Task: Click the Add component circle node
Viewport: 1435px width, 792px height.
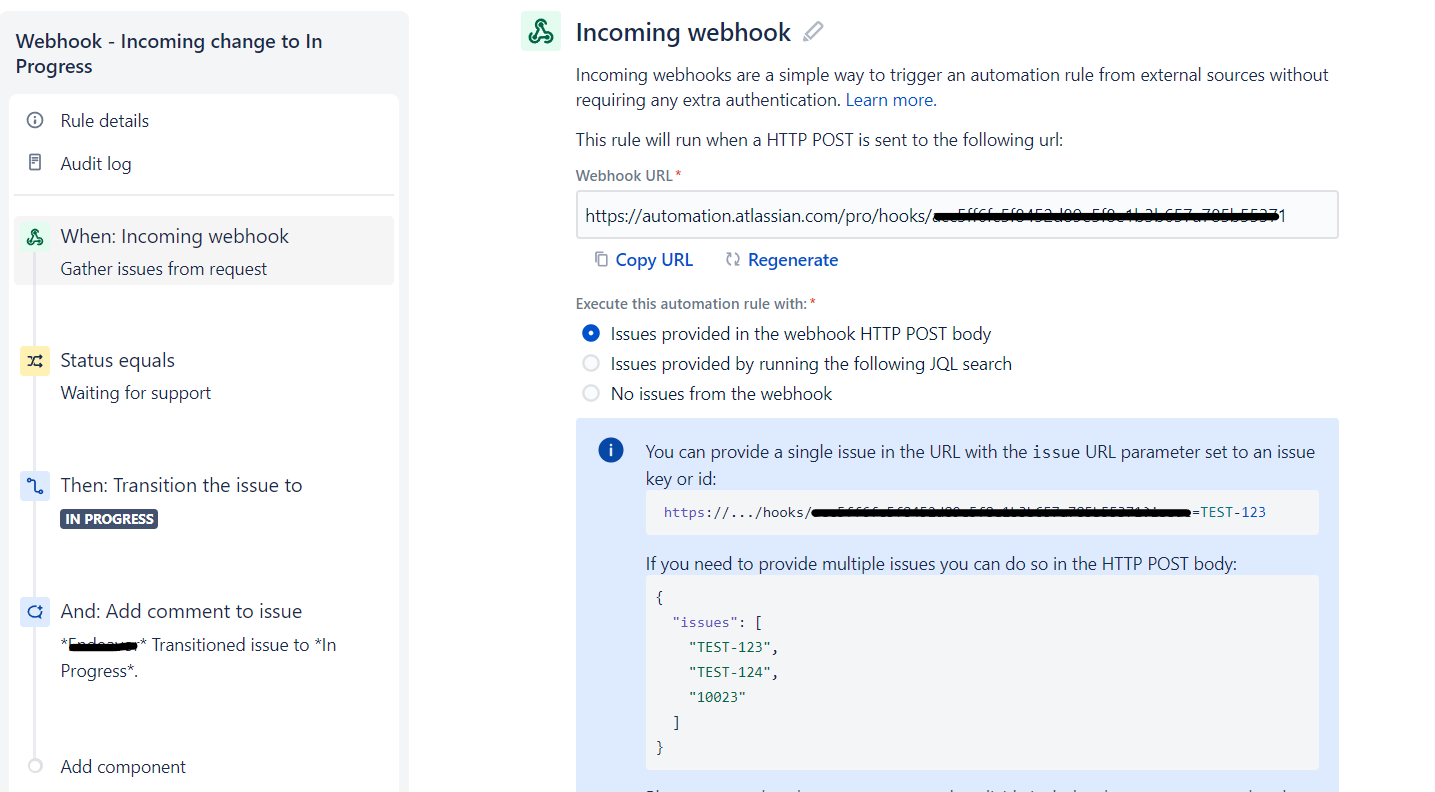Action: coord(36,766)
